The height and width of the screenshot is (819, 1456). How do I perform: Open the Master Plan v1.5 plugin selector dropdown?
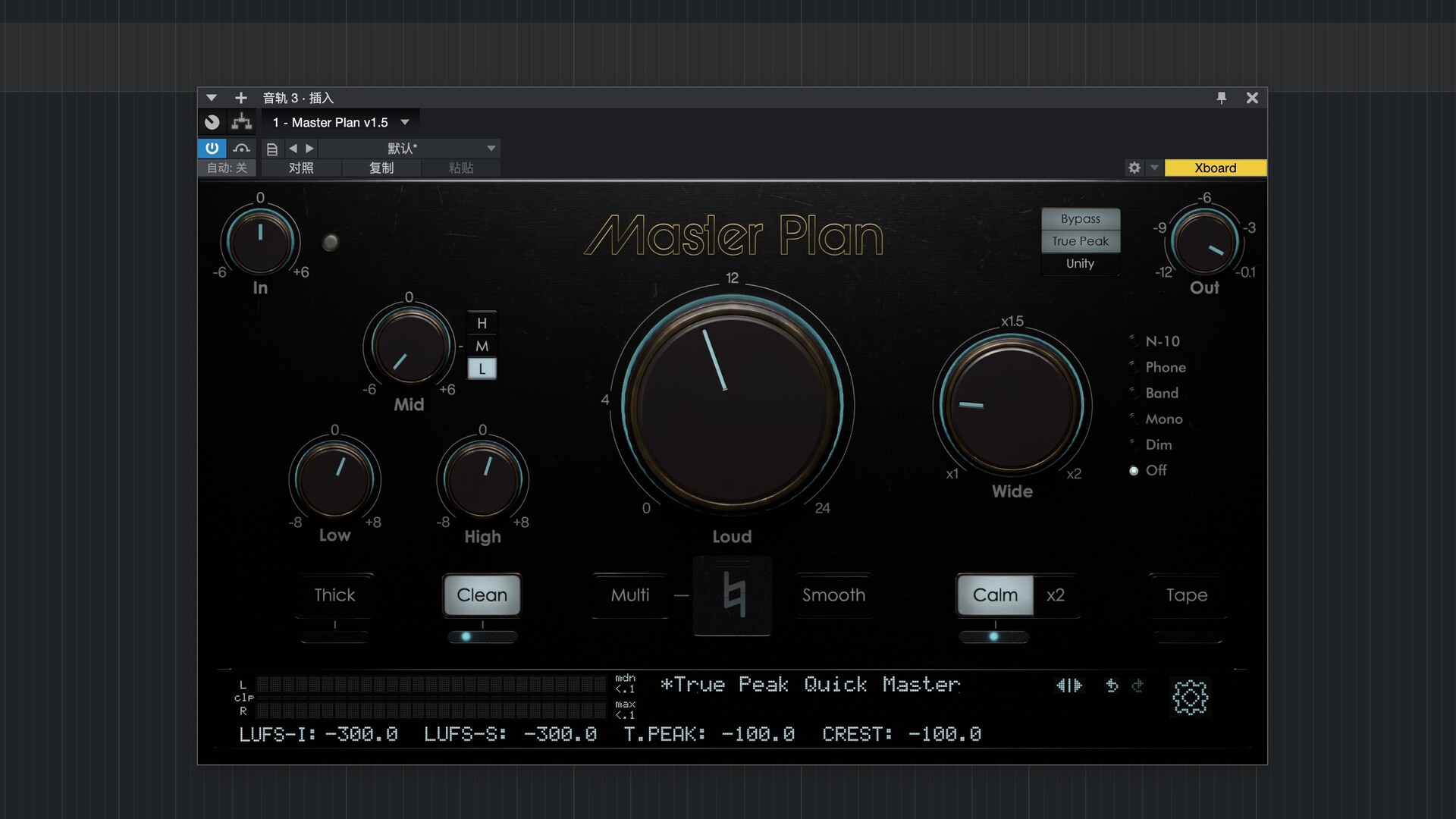[x=340, y=122]
